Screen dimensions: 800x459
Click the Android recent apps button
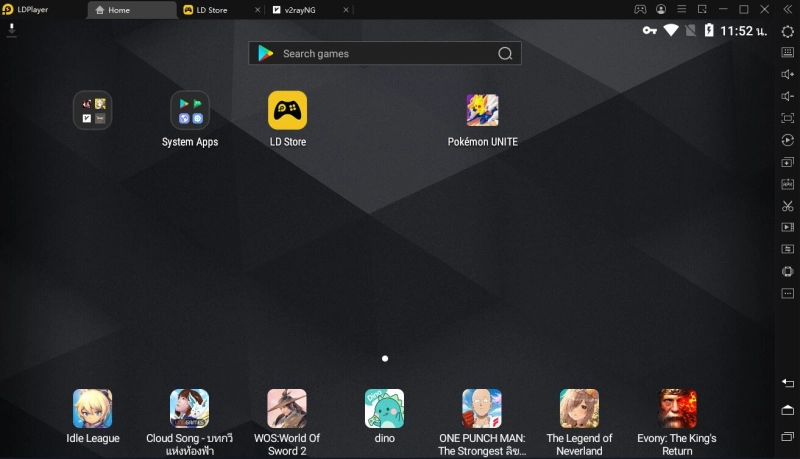[787, 436]
